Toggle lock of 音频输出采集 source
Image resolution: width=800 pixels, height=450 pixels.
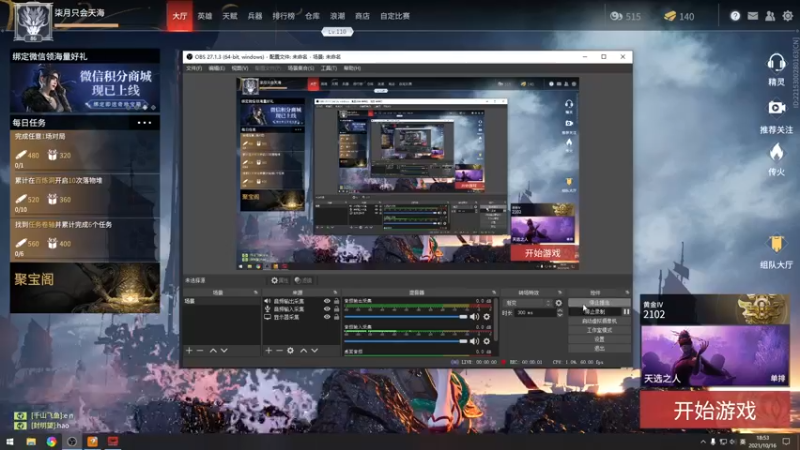click(x=336, y=301)
